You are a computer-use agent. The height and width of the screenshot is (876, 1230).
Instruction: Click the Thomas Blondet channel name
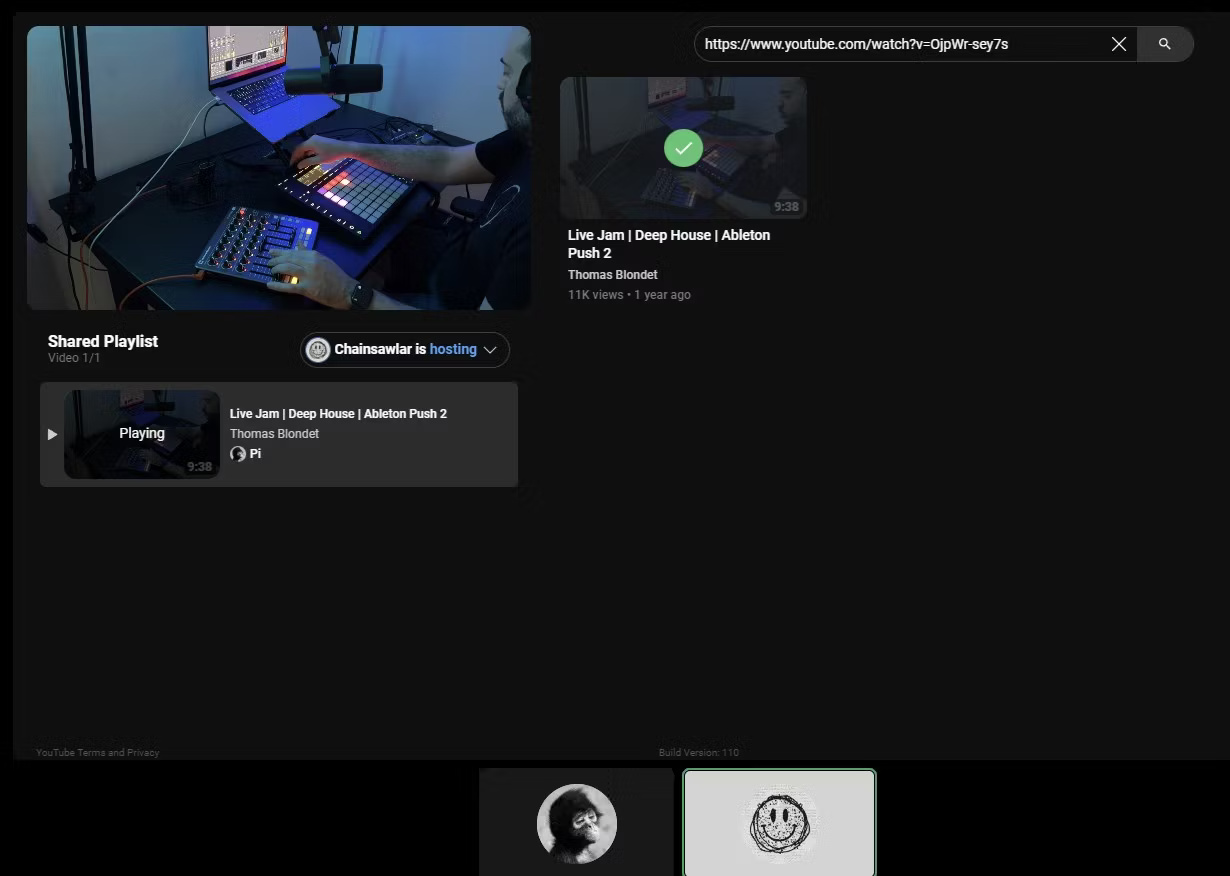[x=612, y=274]
